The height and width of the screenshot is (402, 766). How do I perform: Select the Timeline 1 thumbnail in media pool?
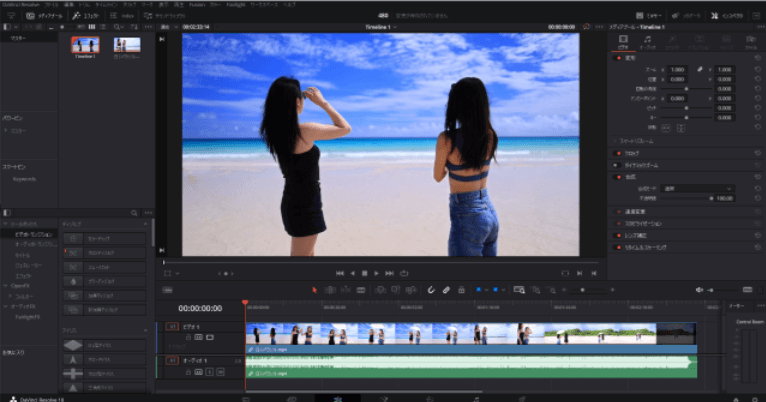[85, 46]
